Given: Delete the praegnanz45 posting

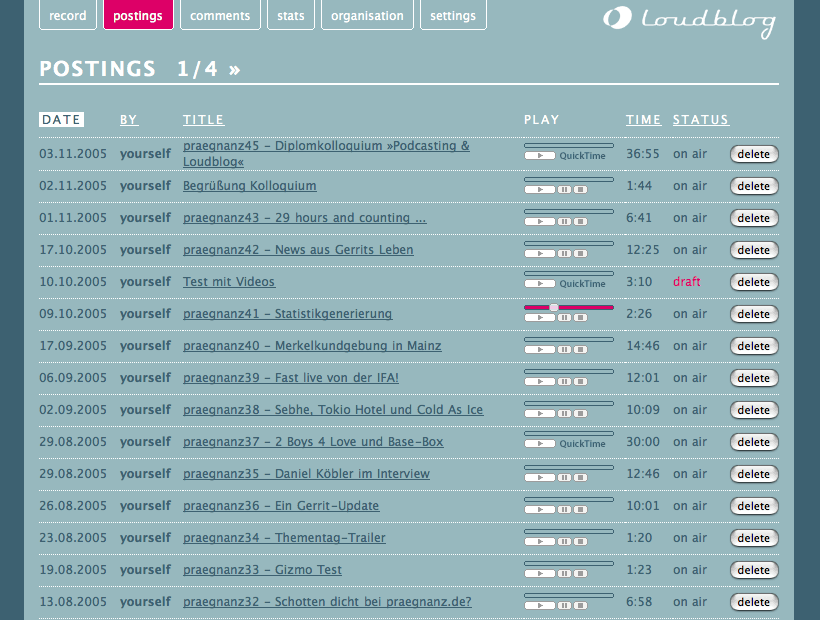Looking at the screenshot, I should click(x=754, y=154).
